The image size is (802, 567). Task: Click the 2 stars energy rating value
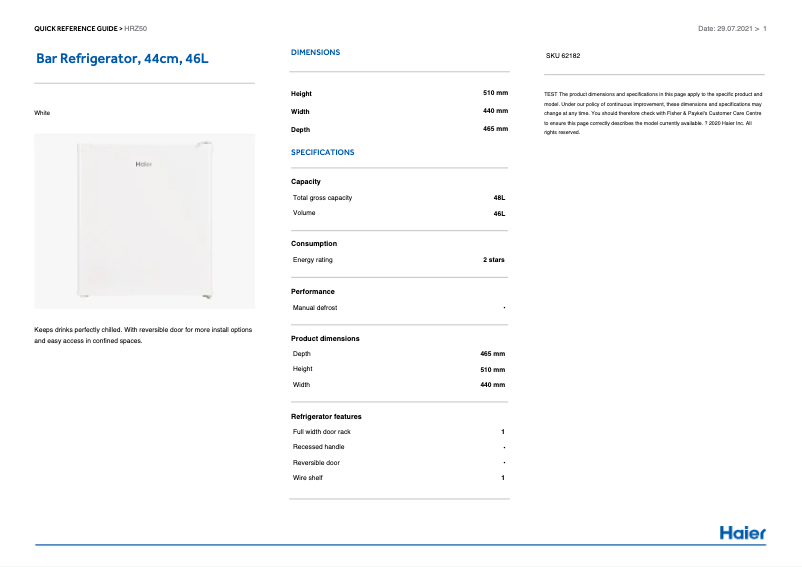494,260
